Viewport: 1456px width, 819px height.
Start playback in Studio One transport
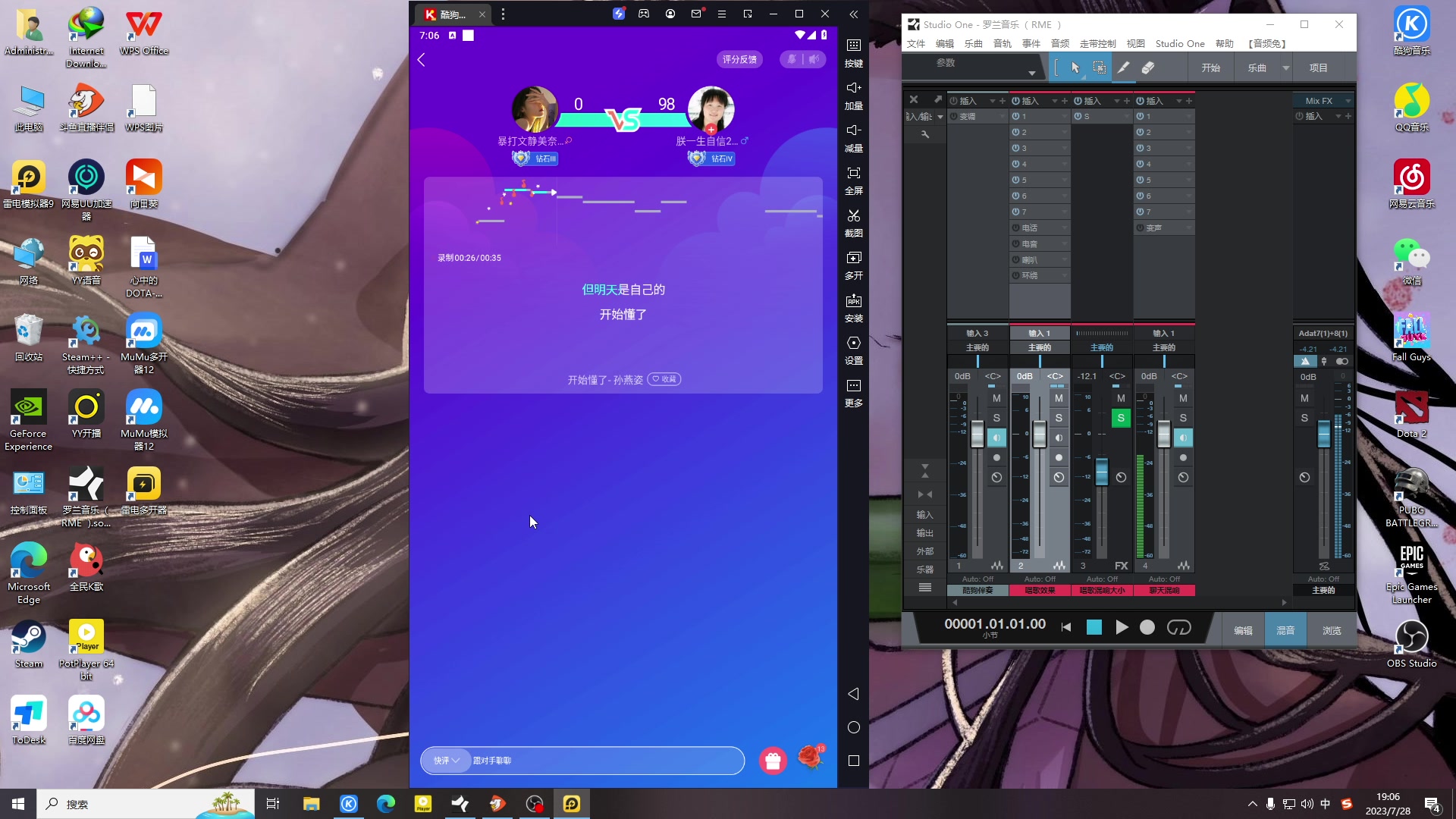tap(1122, 627)
